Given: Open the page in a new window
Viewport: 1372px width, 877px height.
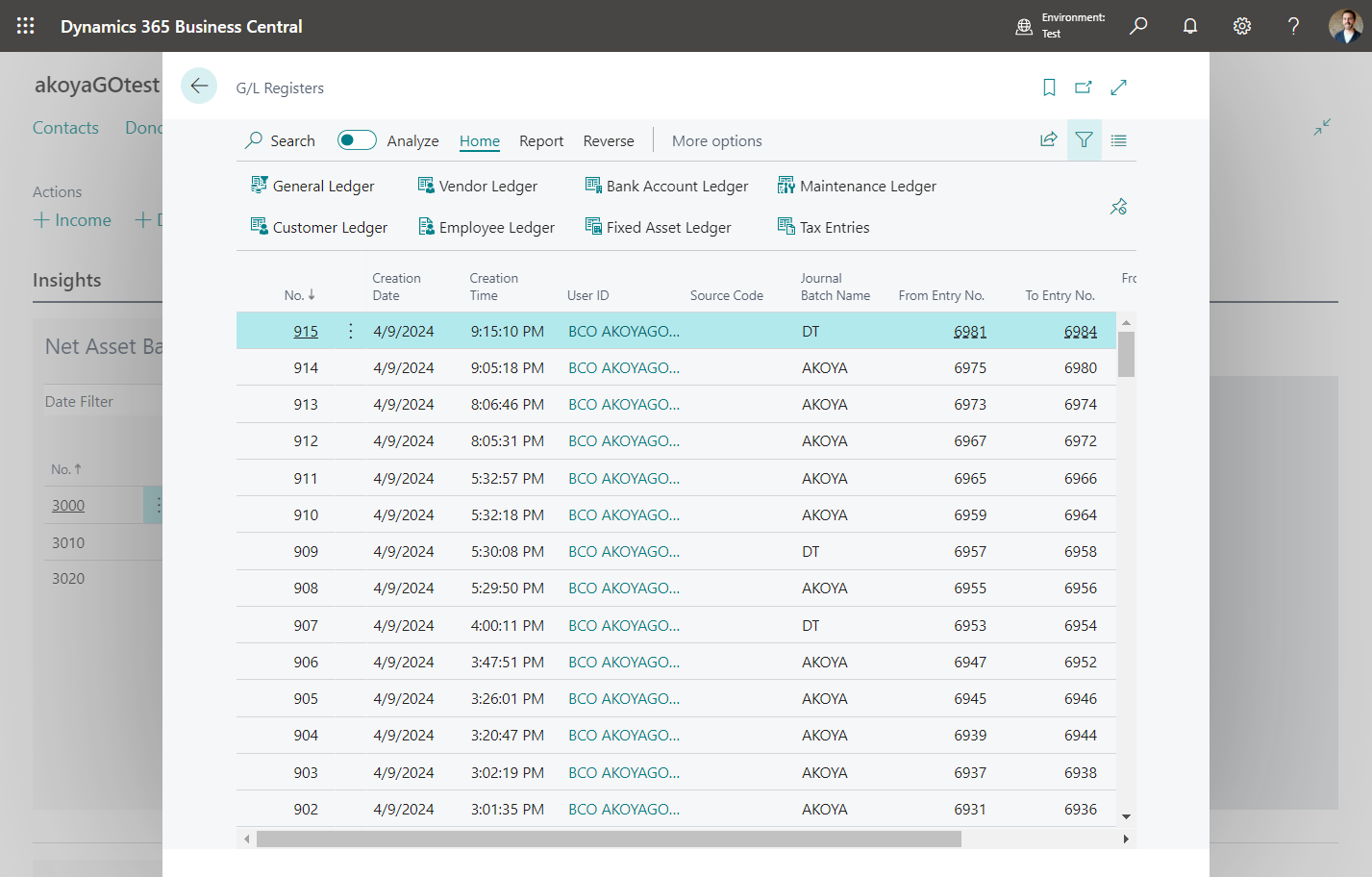Looking at the screenshot, I should click(1084, 88).
